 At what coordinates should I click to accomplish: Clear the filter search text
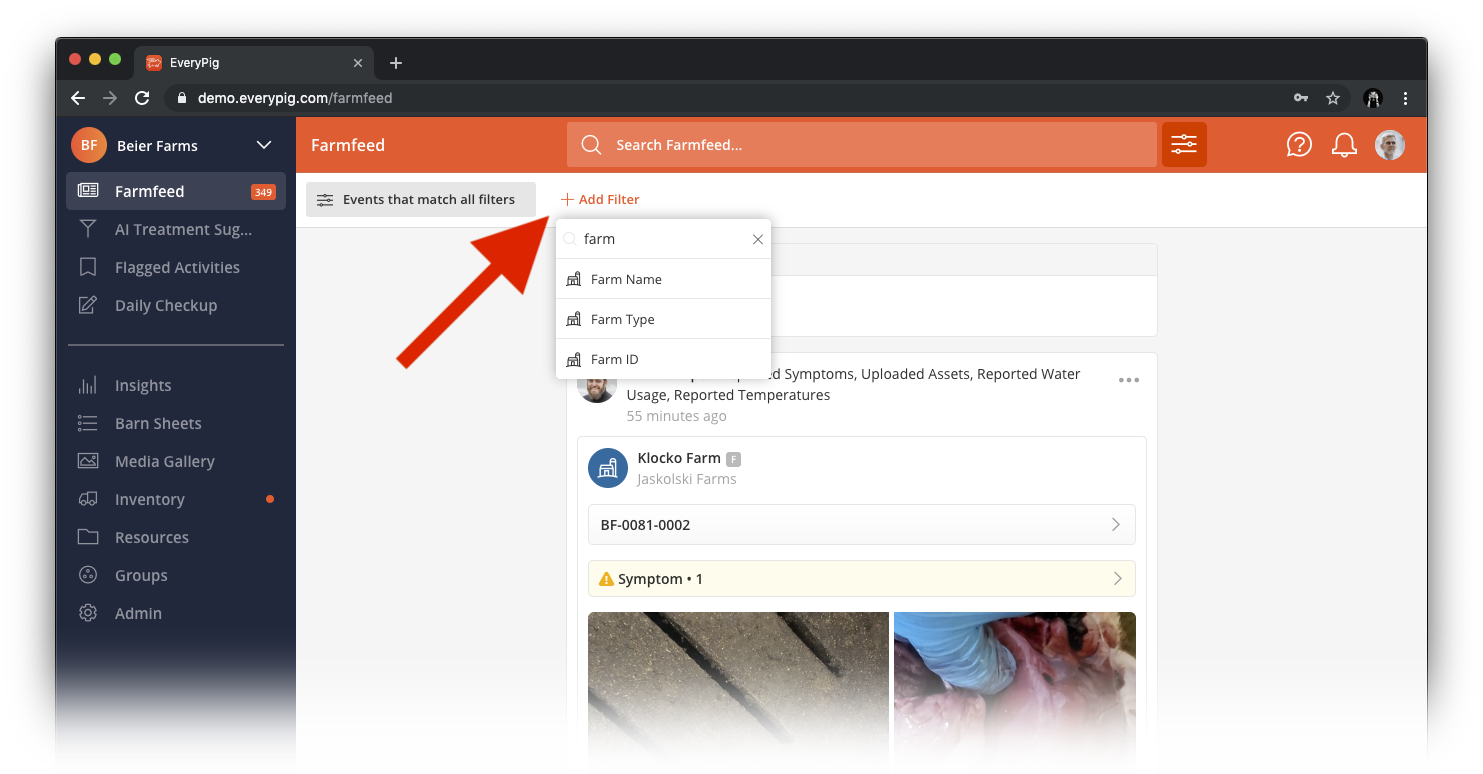[x=758, y=239]
